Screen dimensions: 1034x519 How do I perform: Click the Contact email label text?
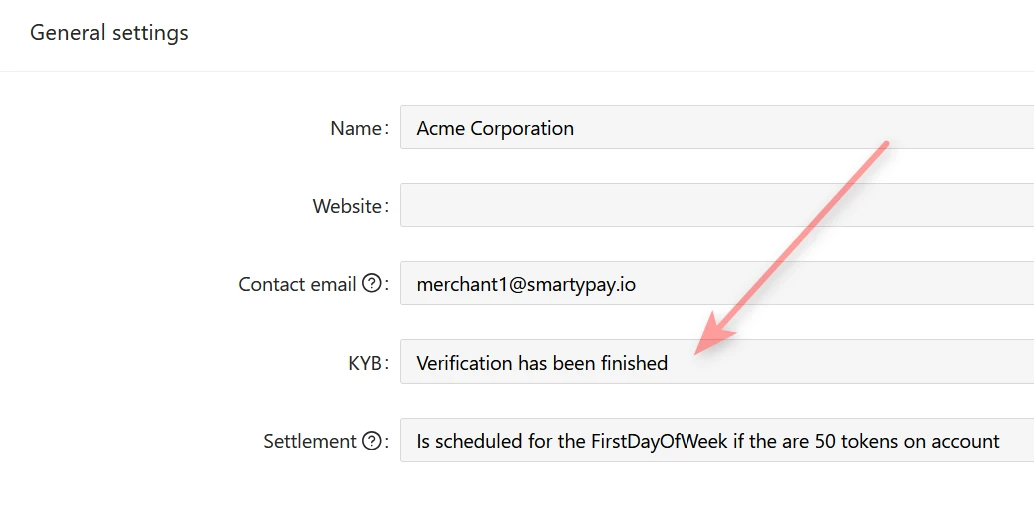coord(297,284)
